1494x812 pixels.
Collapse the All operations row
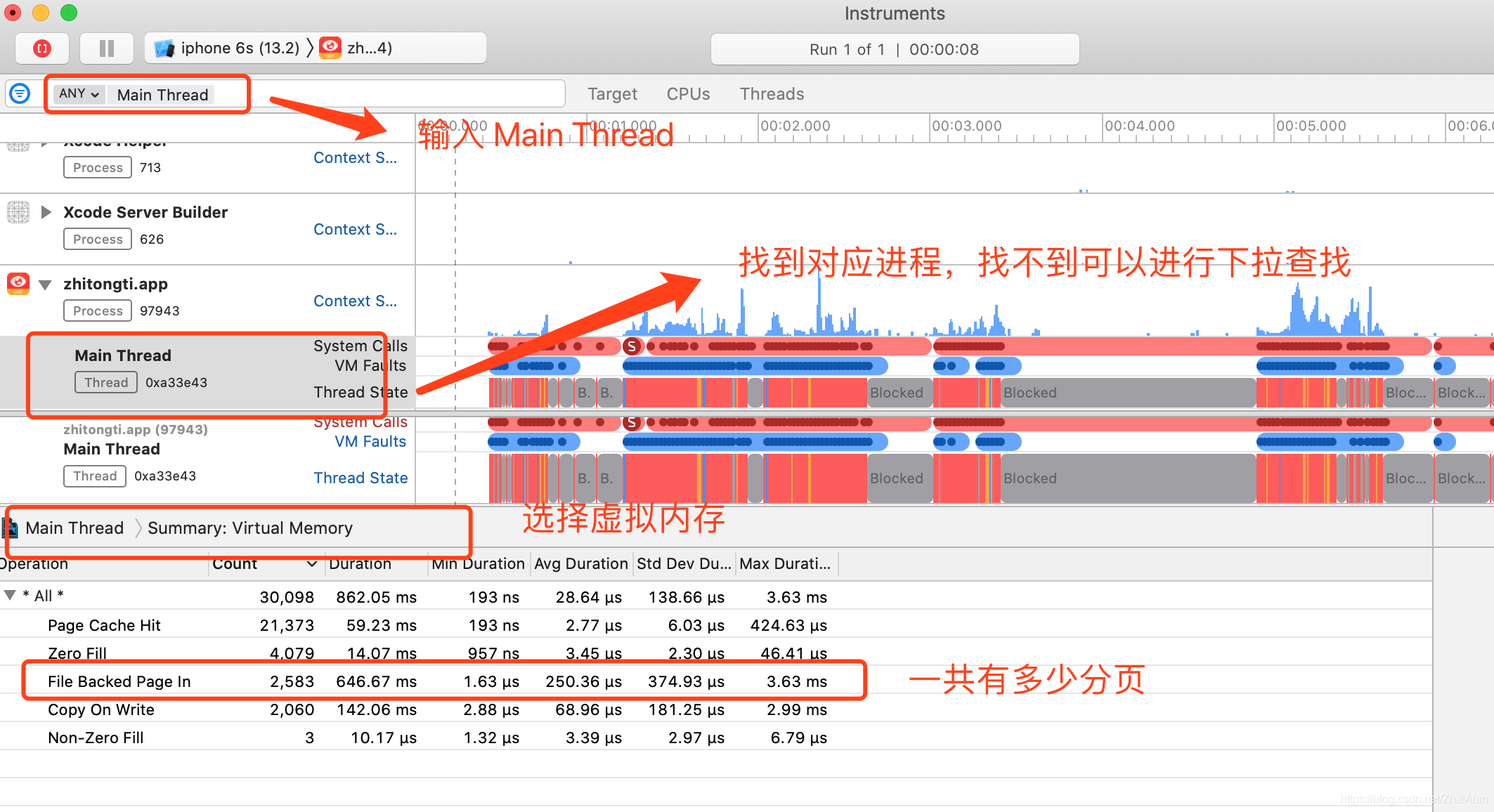(10, 596)
